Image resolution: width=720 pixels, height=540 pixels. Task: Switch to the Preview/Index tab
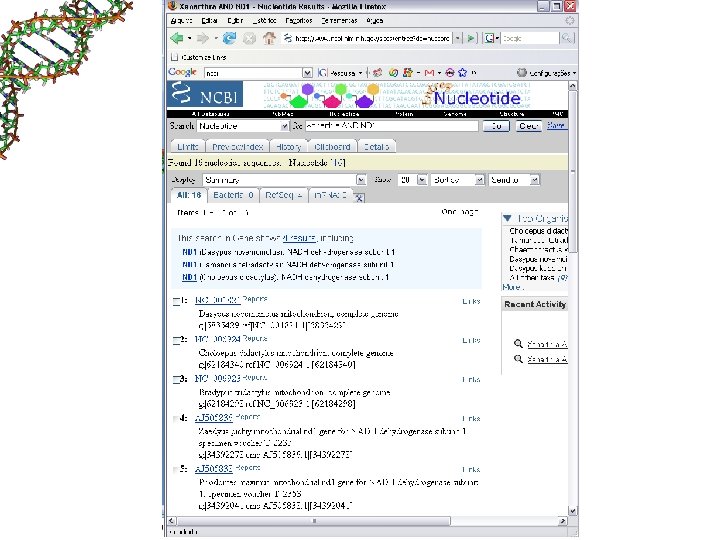(237, 146)
